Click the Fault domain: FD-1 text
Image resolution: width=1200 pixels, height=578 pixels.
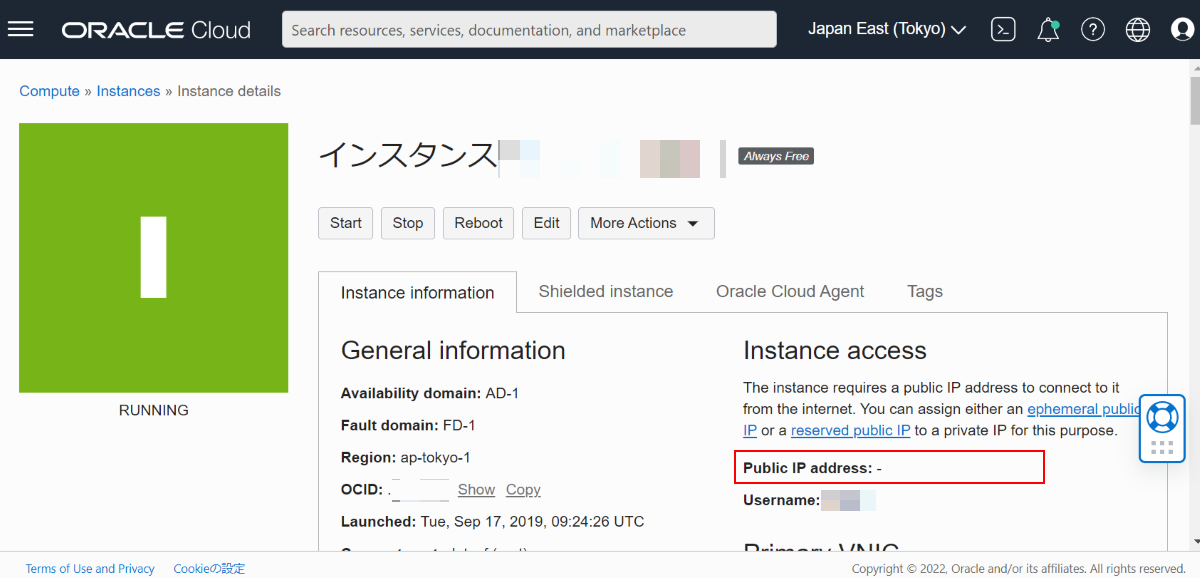click(408, 425)
